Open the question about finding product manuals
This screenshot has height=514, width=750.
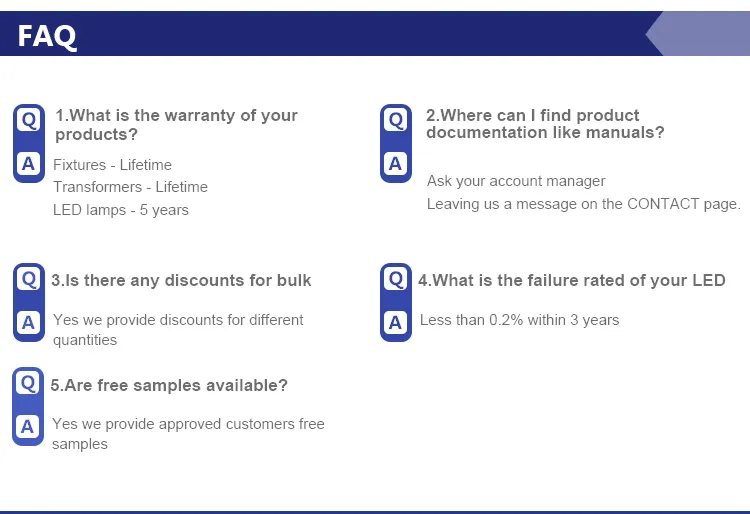pos(545,124)
